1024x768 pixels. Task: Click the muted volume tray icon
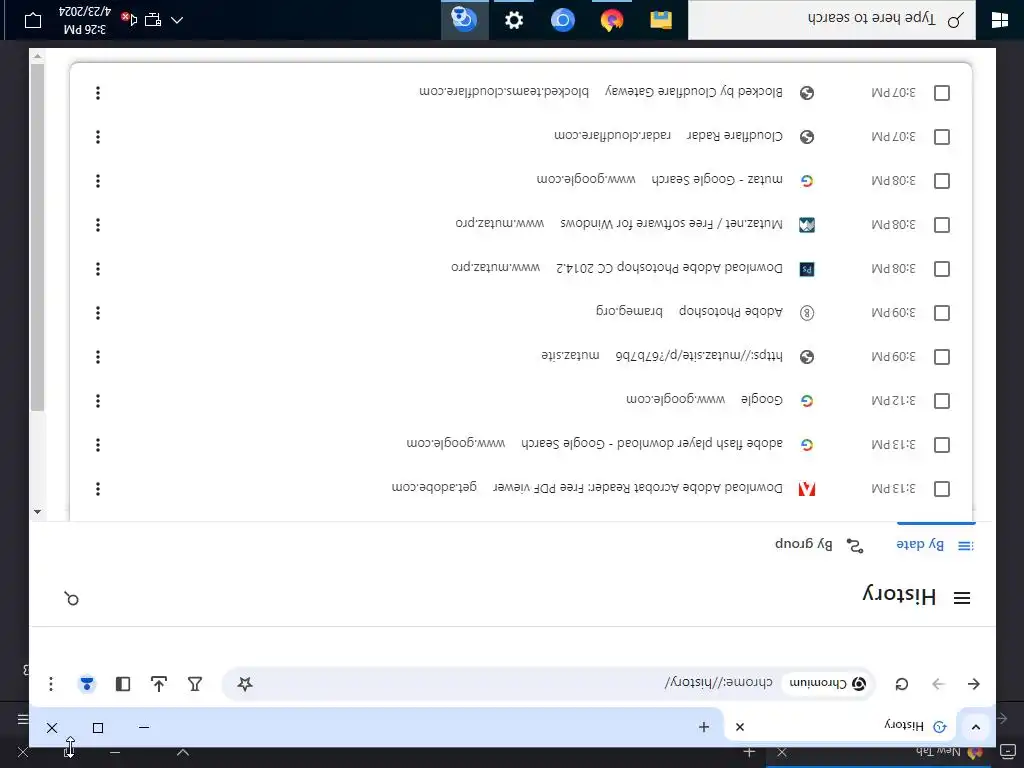[129, 20]
